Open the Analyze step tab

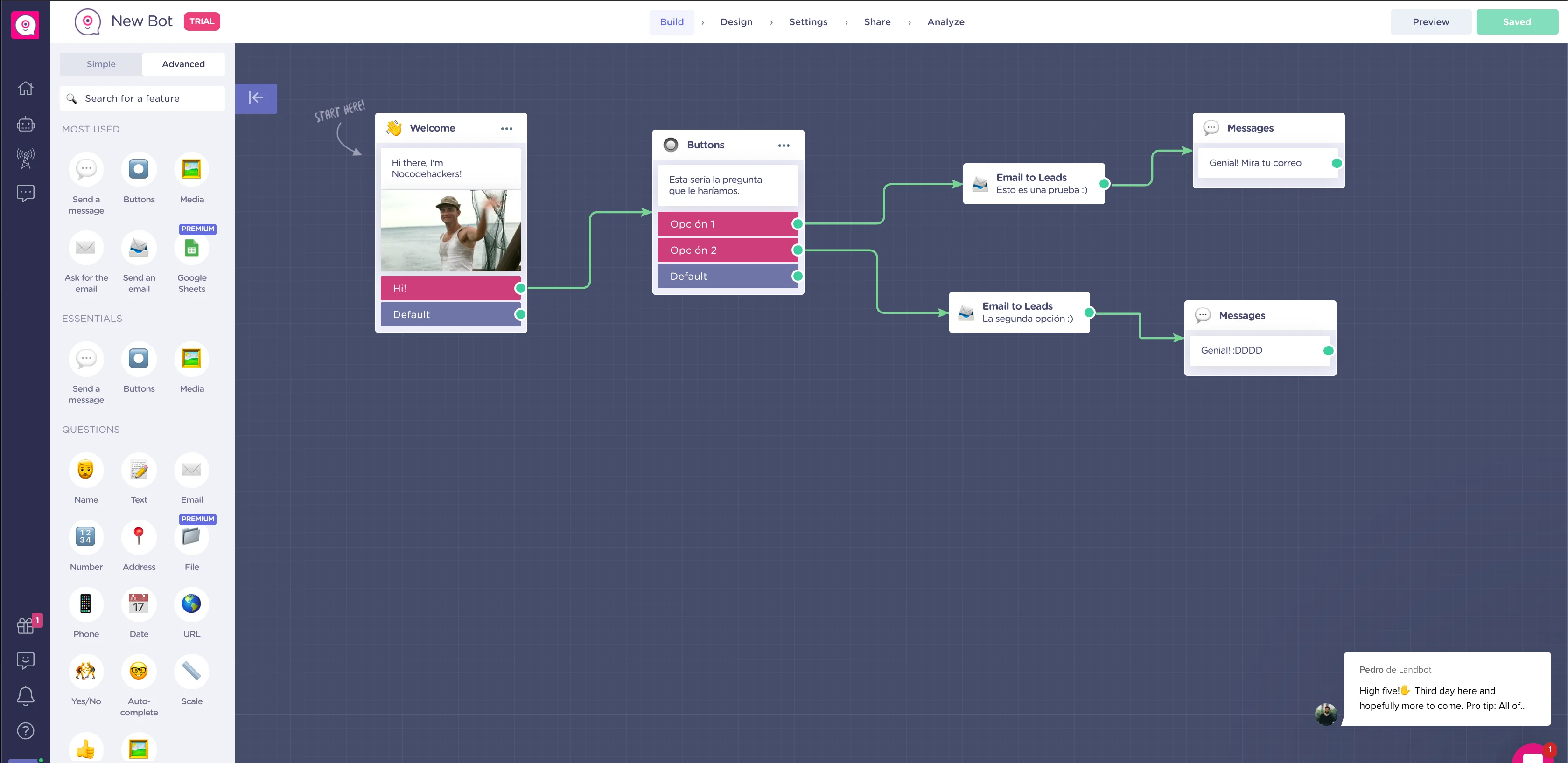945,22
